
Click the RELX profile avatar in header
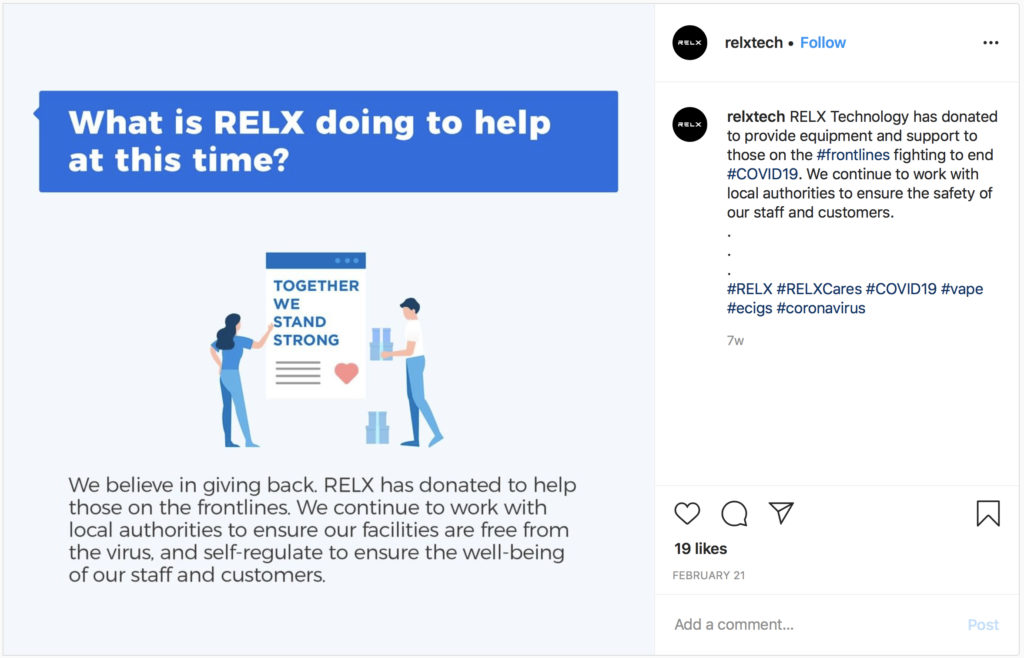[690, 42]
